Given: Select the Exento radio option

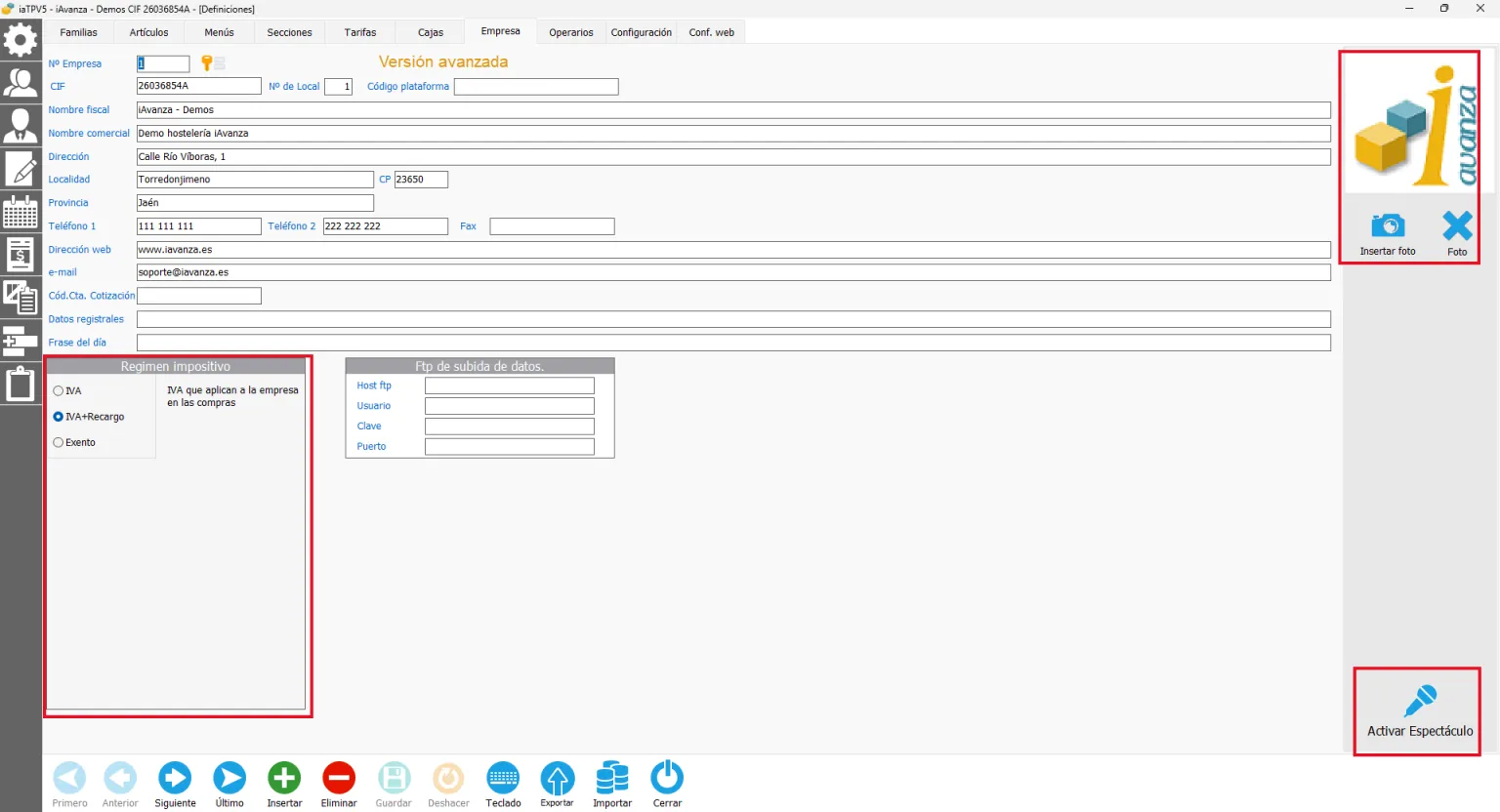Looking at the screenshot, I should click(59, 443).
